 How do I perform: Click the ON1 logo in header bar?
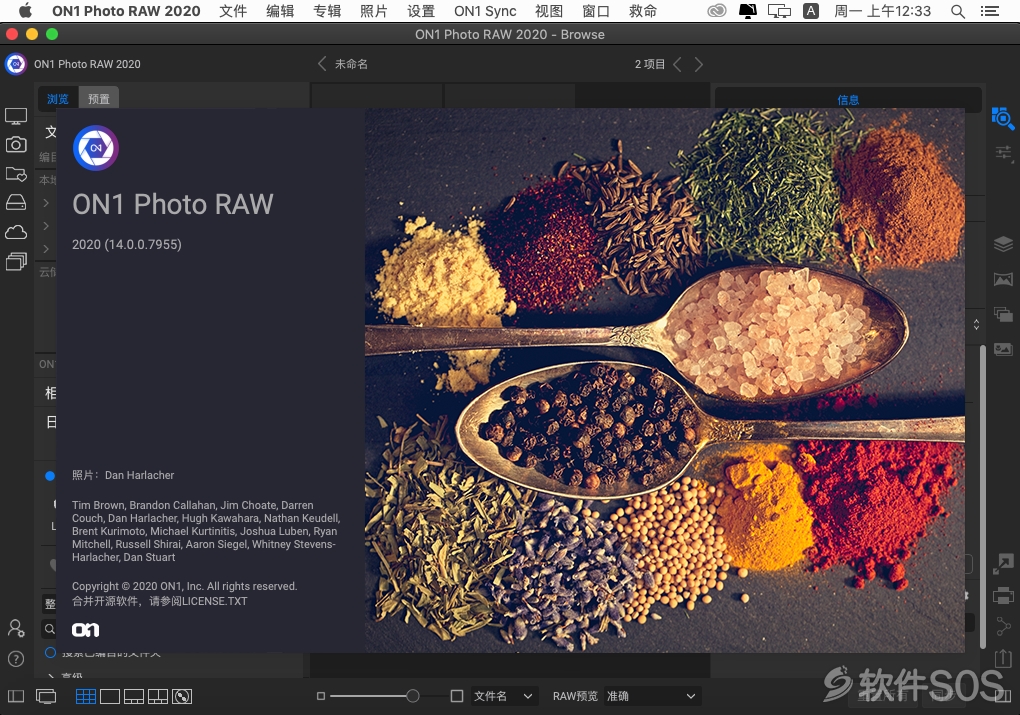[16, 64]
